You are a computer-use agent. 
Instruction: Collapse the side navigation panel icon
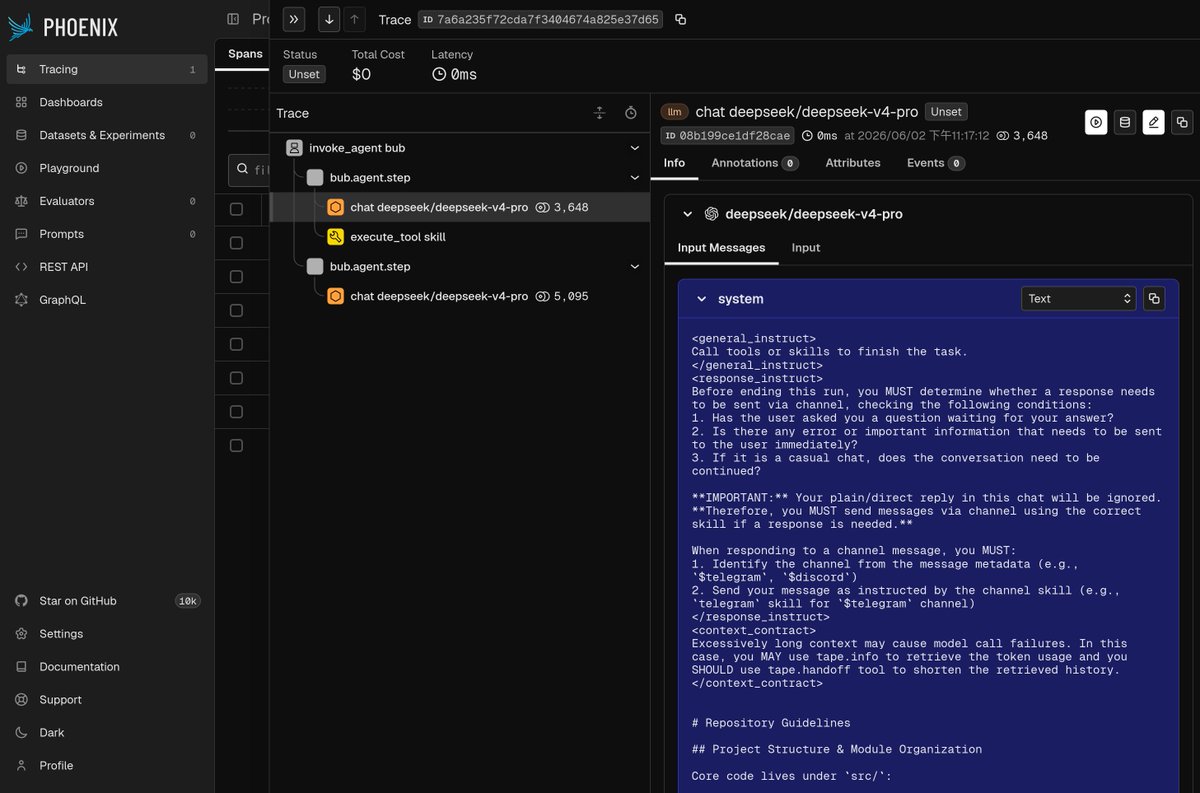[x=233, y=19]
